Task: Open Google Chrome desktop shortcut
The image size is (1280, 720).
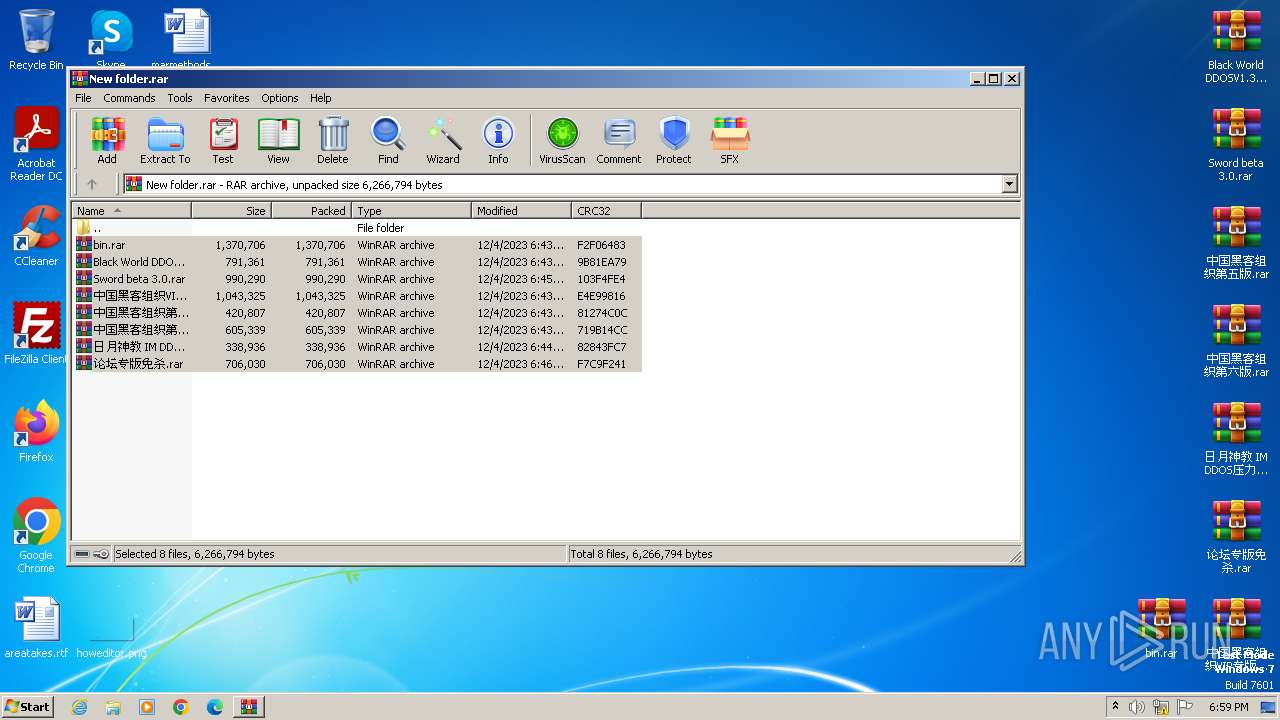Action: 36,536
